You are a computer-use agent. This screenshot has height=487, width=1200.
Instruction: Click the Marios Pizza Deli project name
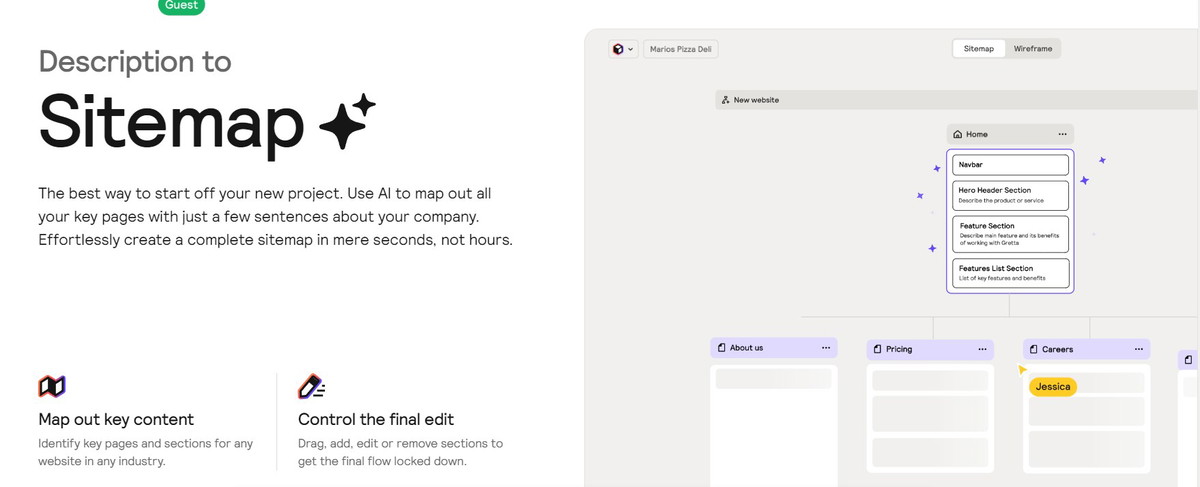(x=680, y=49)
